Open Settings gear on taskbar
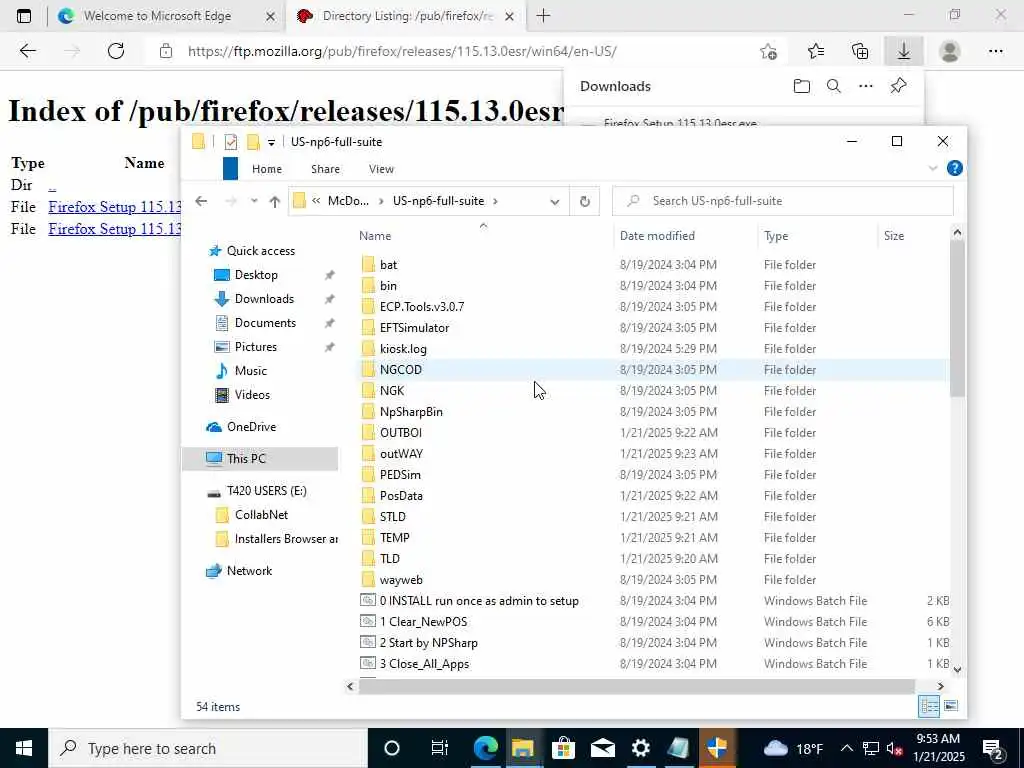 pos(641,748)
